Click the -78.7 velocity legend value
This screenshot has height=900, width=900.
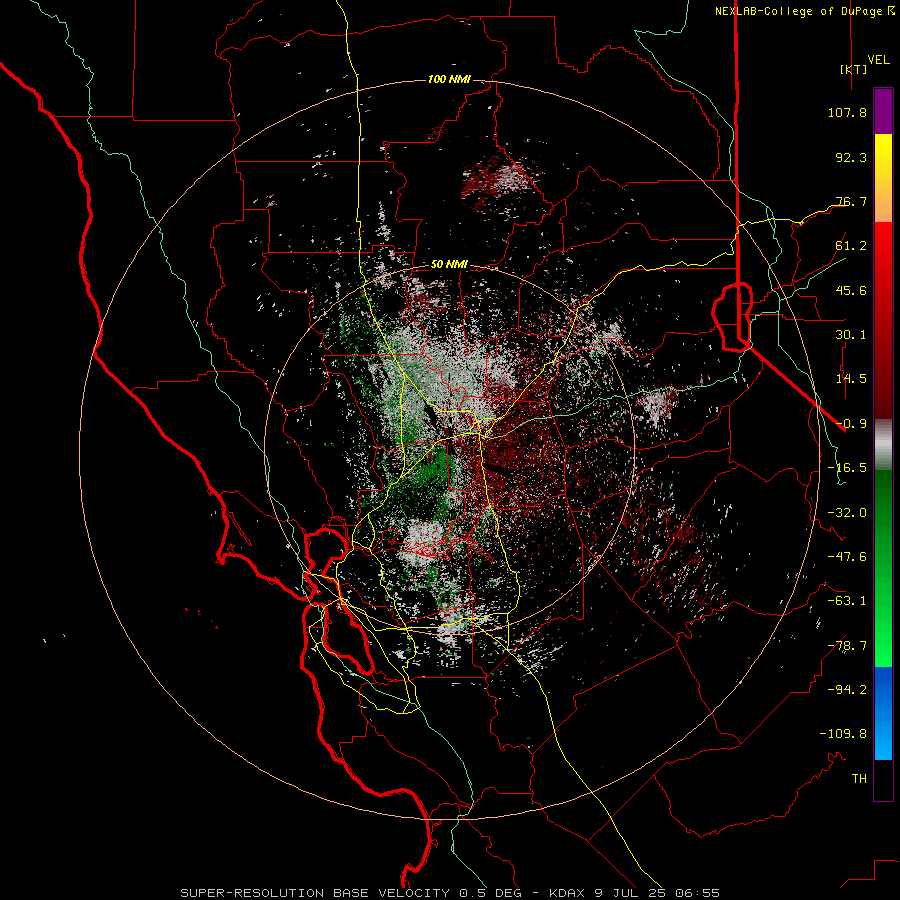tap(847, 646)
